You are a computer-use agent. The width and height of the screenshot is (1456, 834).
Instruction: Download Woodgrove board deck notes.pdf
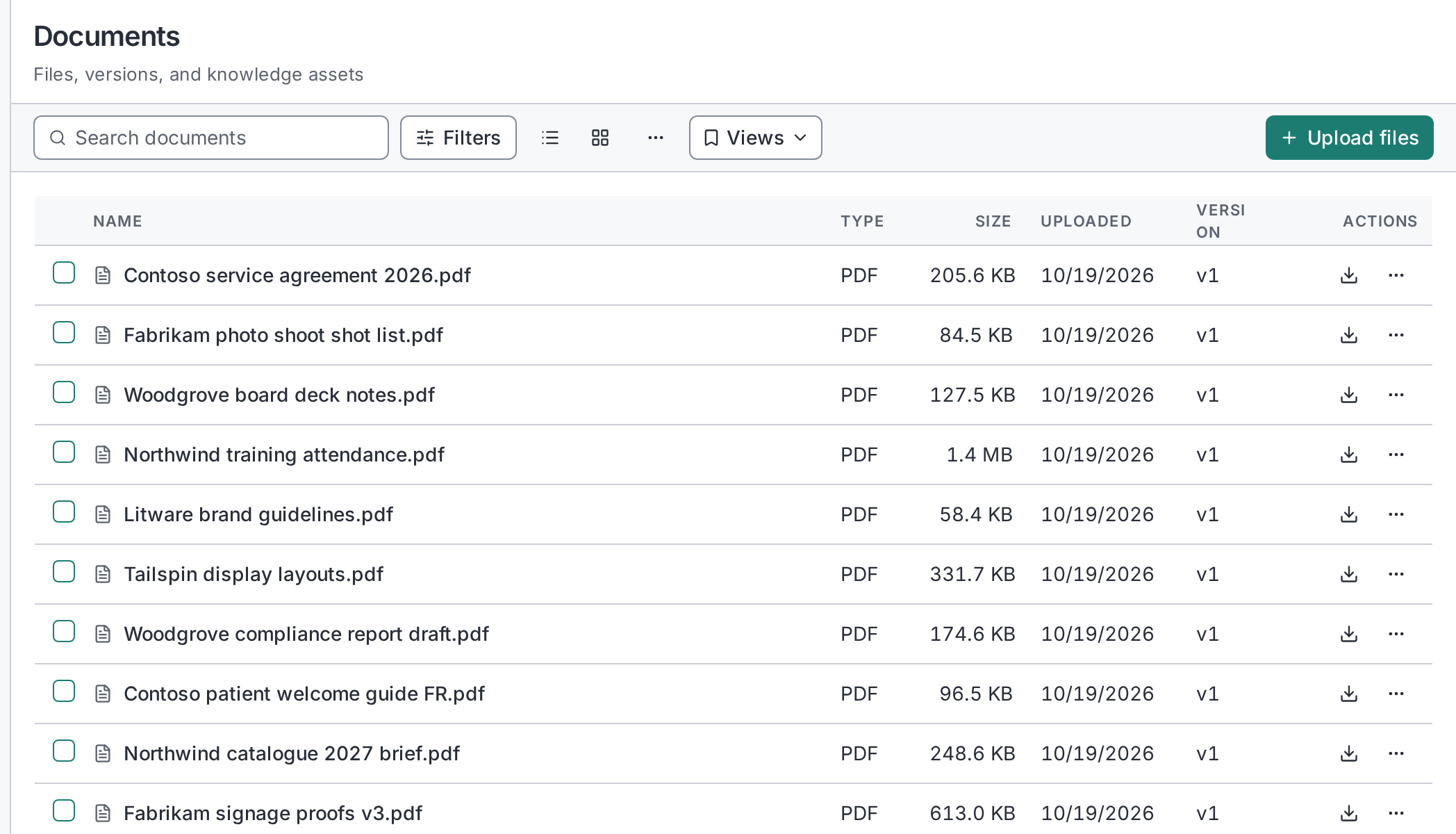[x=1349, y=395]
